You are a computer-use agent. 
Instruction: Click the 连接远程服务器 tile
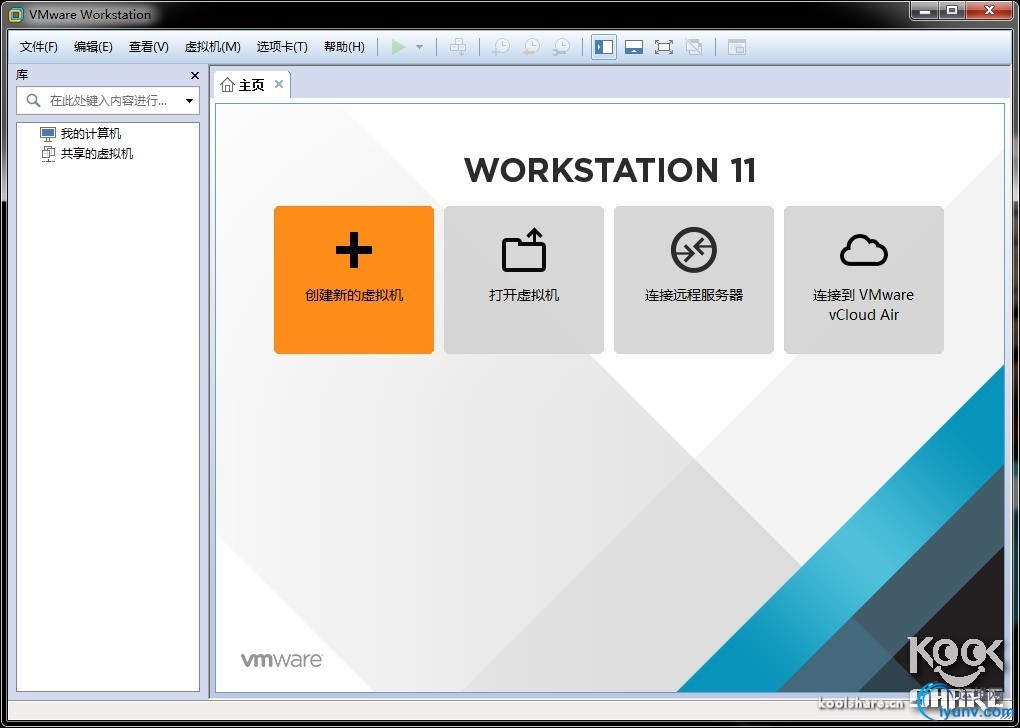click(694, 280)
